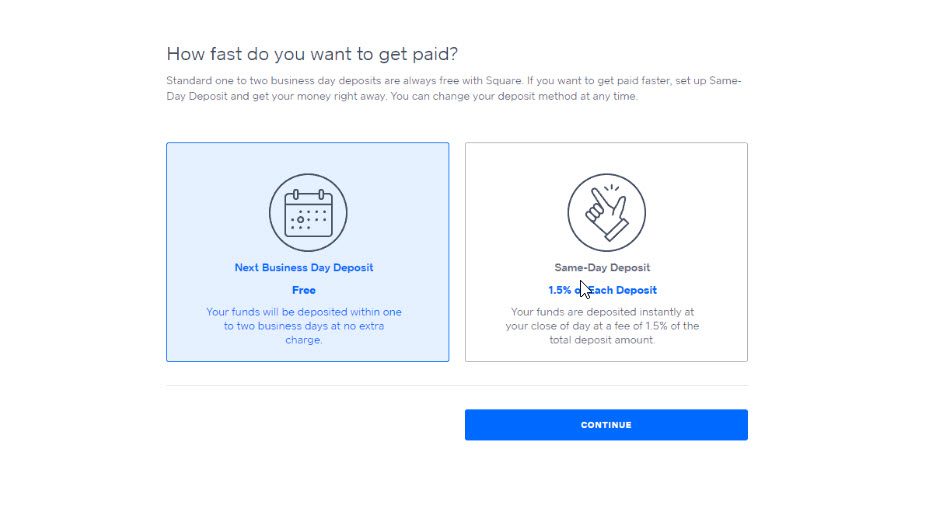The width and height of the screenshot is (933, 525).
Task: Choose the Same-Day Deposit option card
Action: [x=606, y=252]
